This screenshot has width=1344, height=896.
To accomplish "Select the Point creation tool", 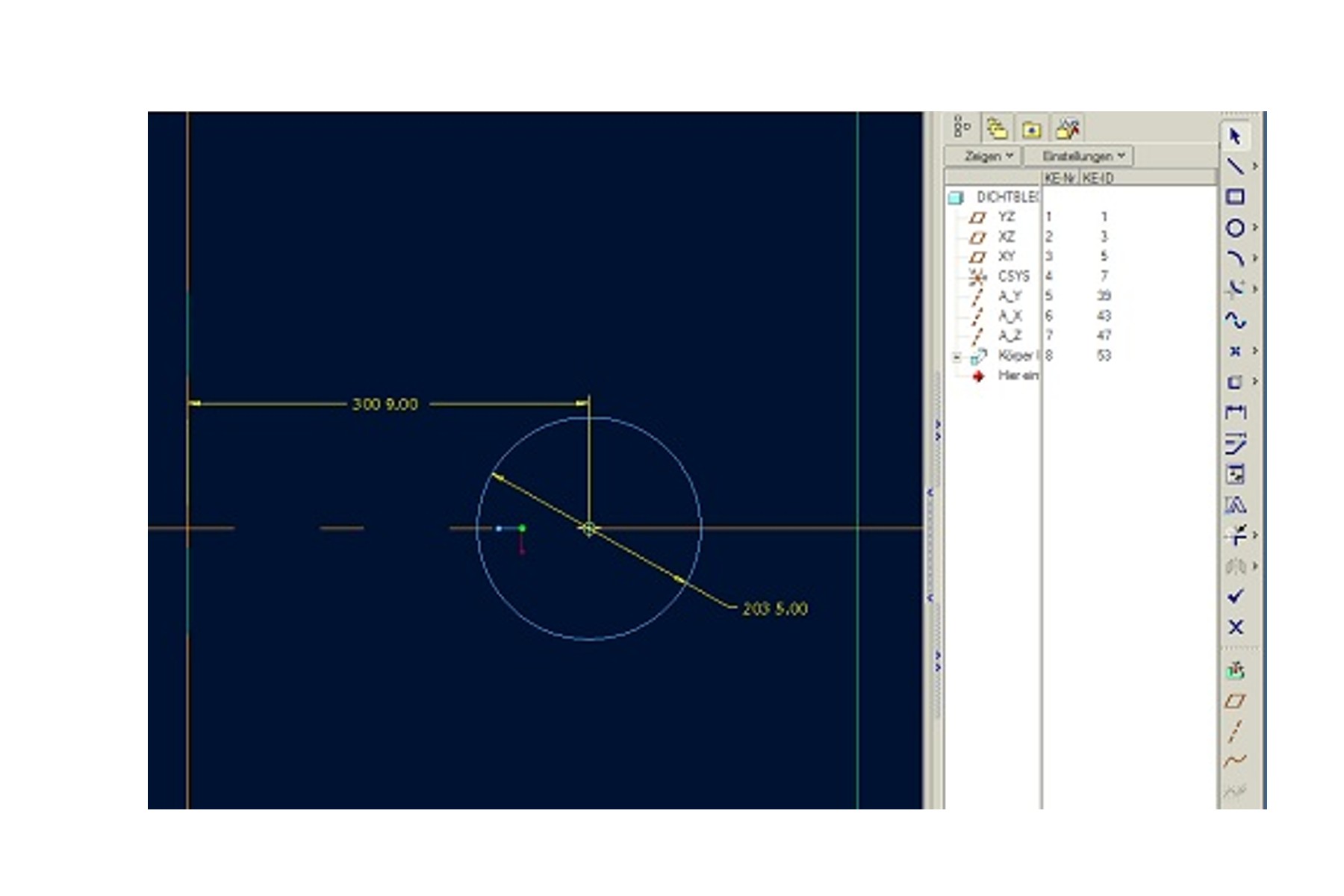I will click(x=1235, y=351).
